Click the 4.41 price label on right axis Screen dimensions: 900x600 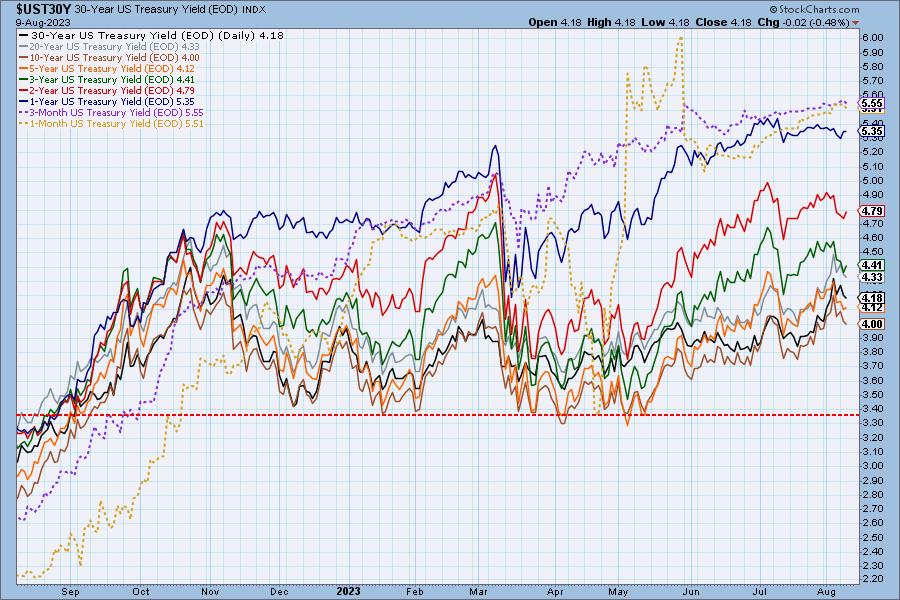[x=872, y=265]
